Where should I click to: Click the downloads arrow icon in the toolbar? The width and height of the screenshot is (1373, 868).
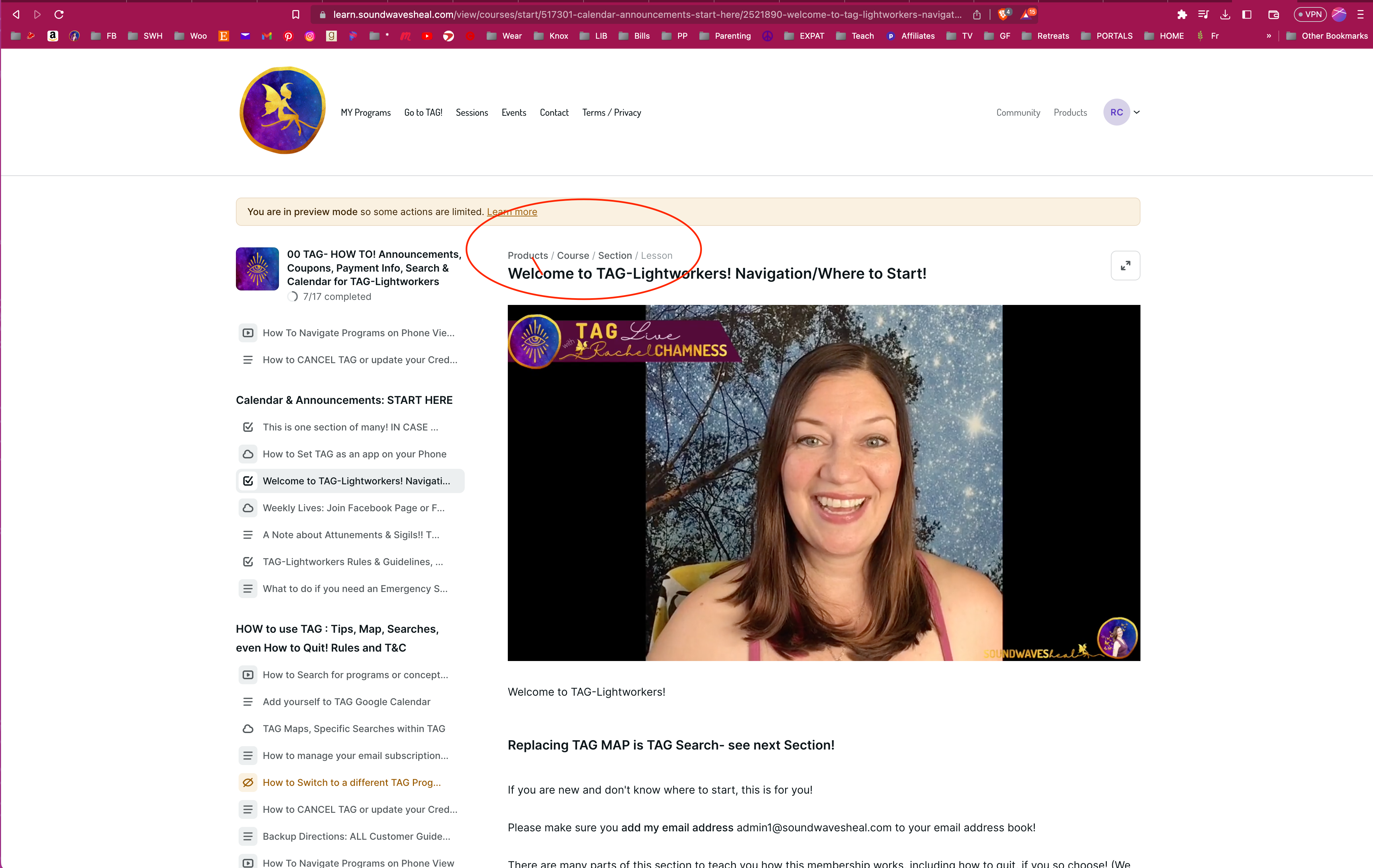click(x=1225, y=15)
